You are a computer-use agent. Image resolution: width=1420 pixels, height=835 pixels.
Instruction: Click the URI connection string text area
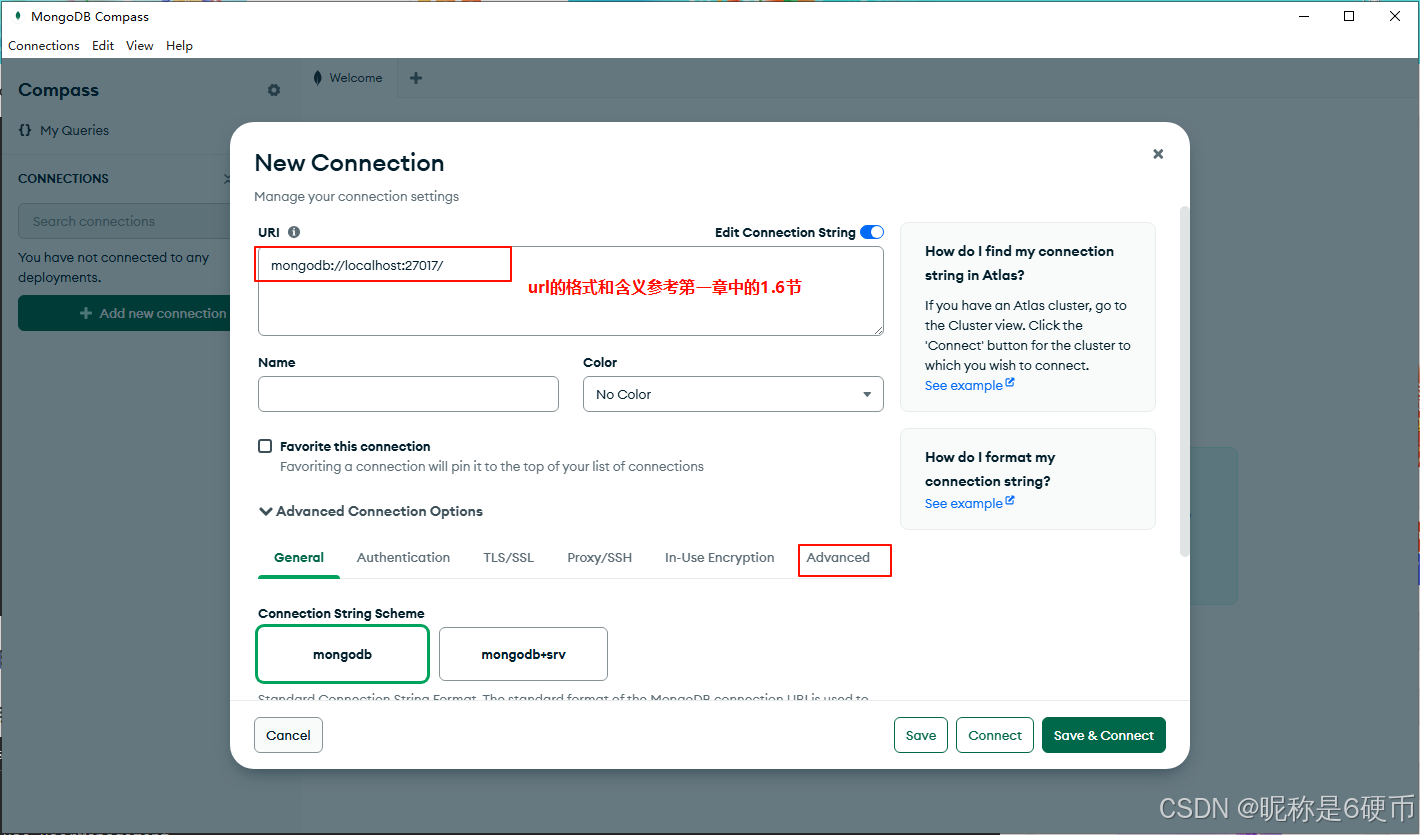pyautogui.click(x=571, y=291)
